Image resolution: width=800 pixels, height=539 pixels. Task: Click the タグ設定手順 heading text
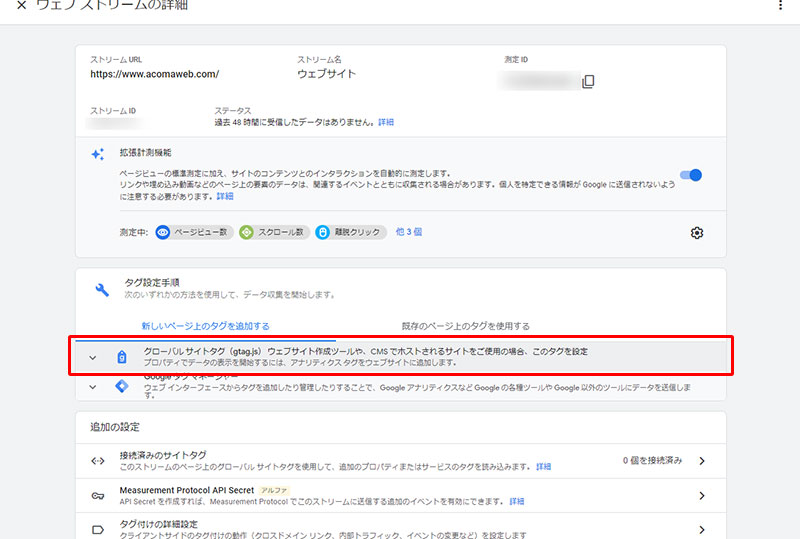coord(152,282)
